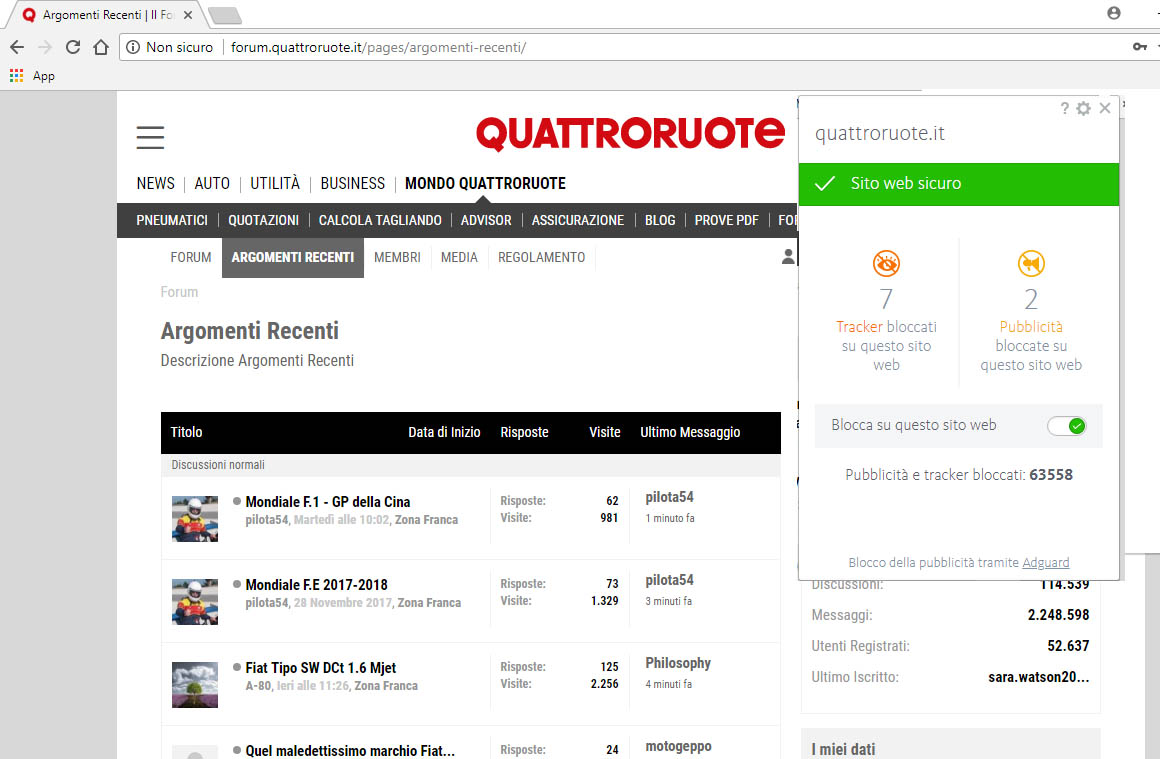Click the blocked total 63558
Image resolution: width=1160 pixels, height=759 pixels.
tap(1051, 474)
